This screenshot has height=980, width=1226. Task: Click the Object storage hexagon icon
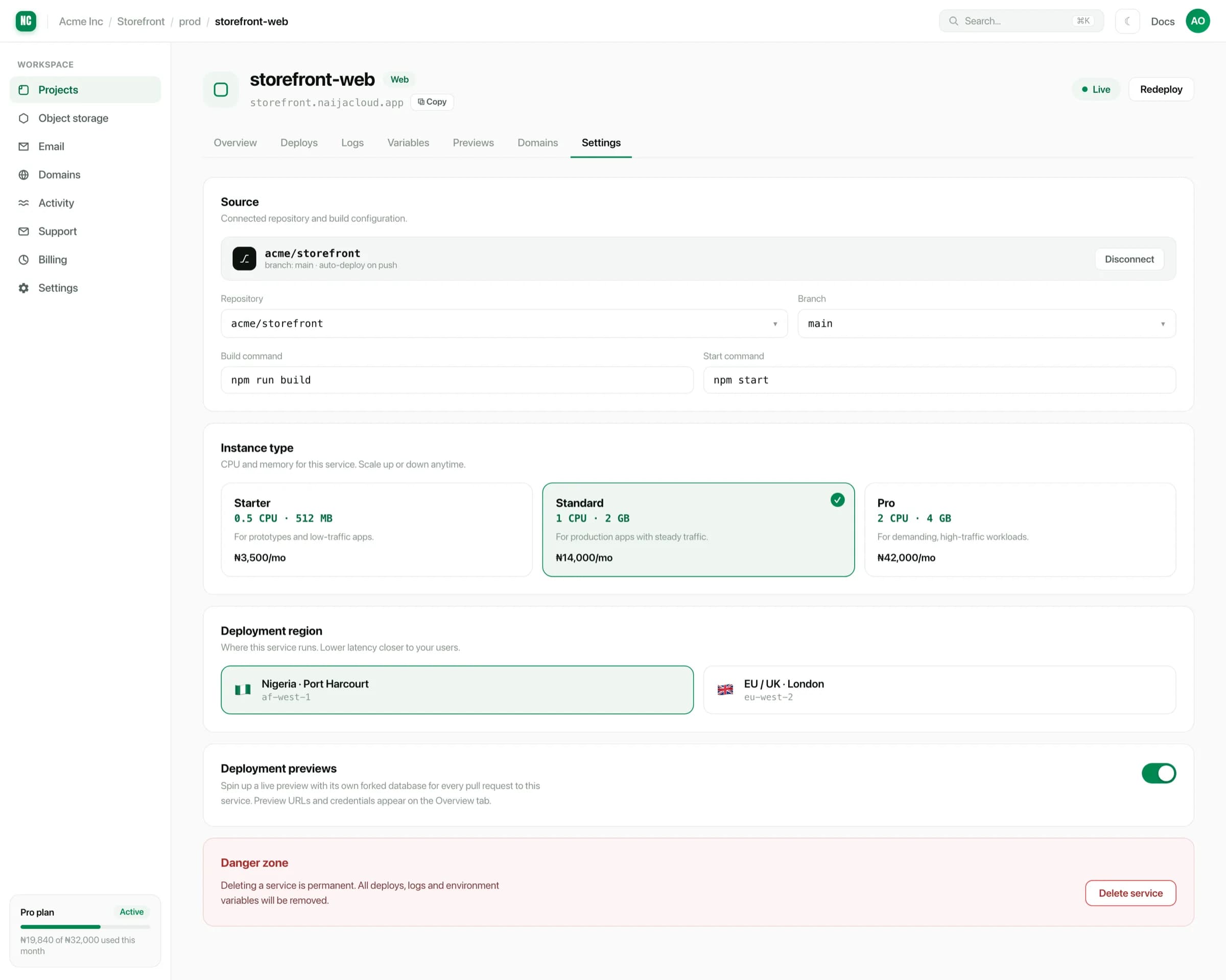click(23, 119)
